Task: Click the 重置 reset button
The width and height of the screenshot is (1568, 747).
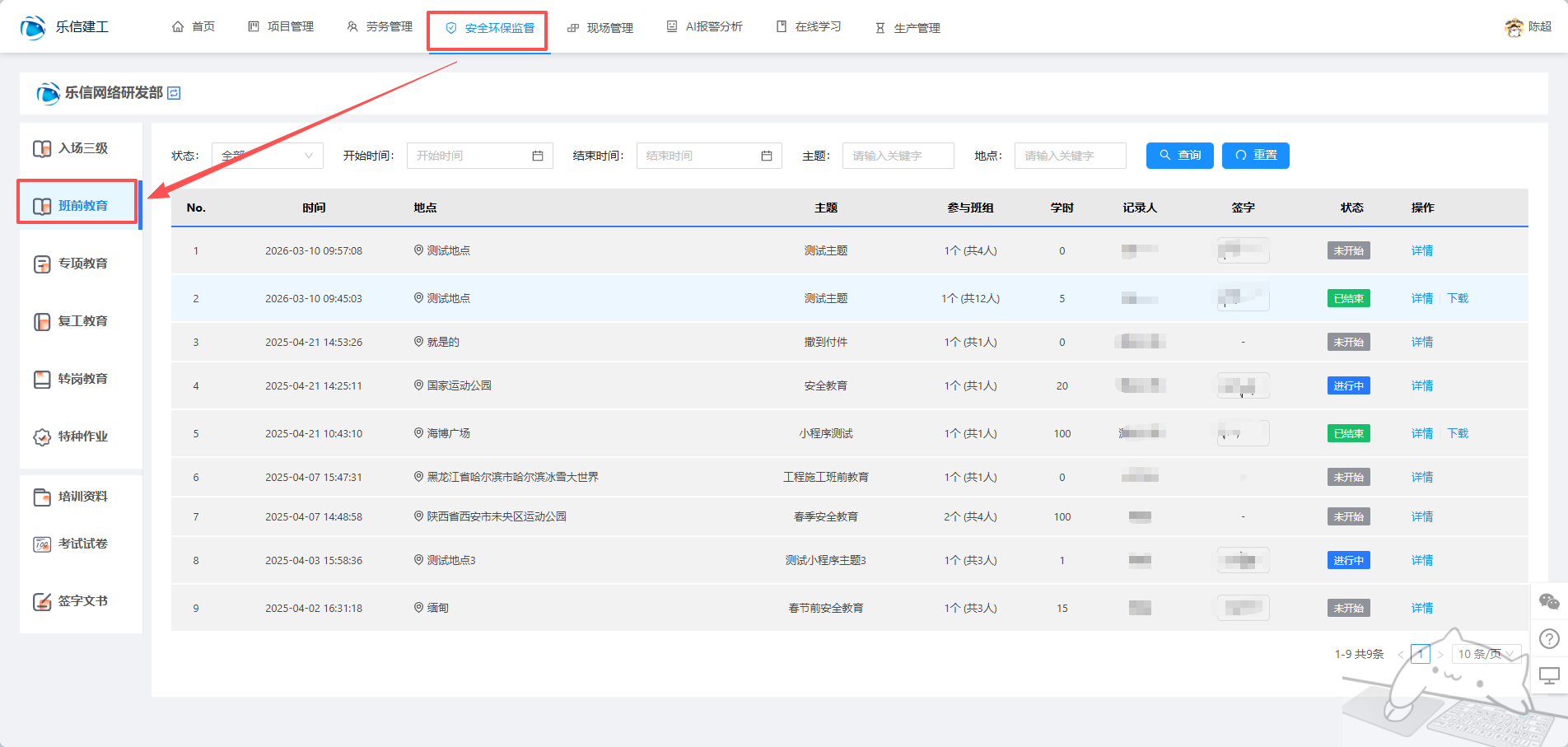Action: click(x=1255, y=156)
